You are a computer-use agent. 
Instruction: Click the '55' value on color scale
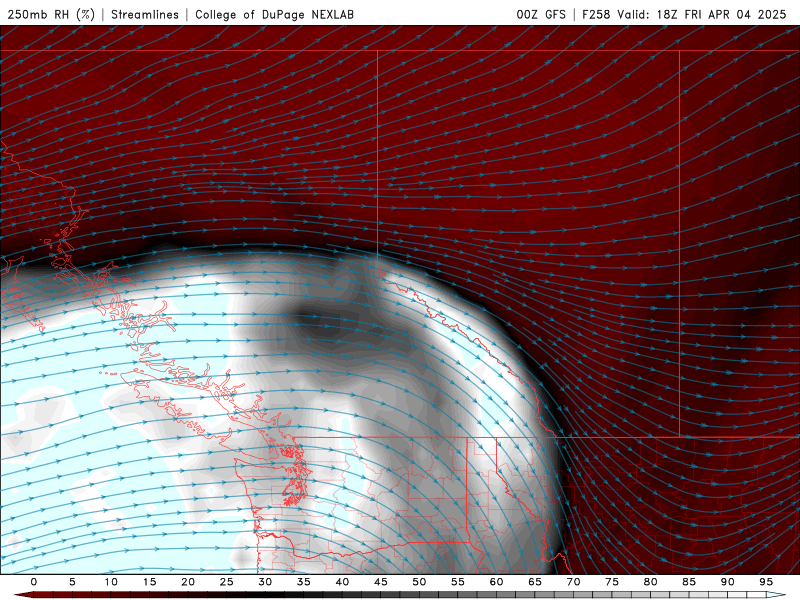[x=458, y=582]
